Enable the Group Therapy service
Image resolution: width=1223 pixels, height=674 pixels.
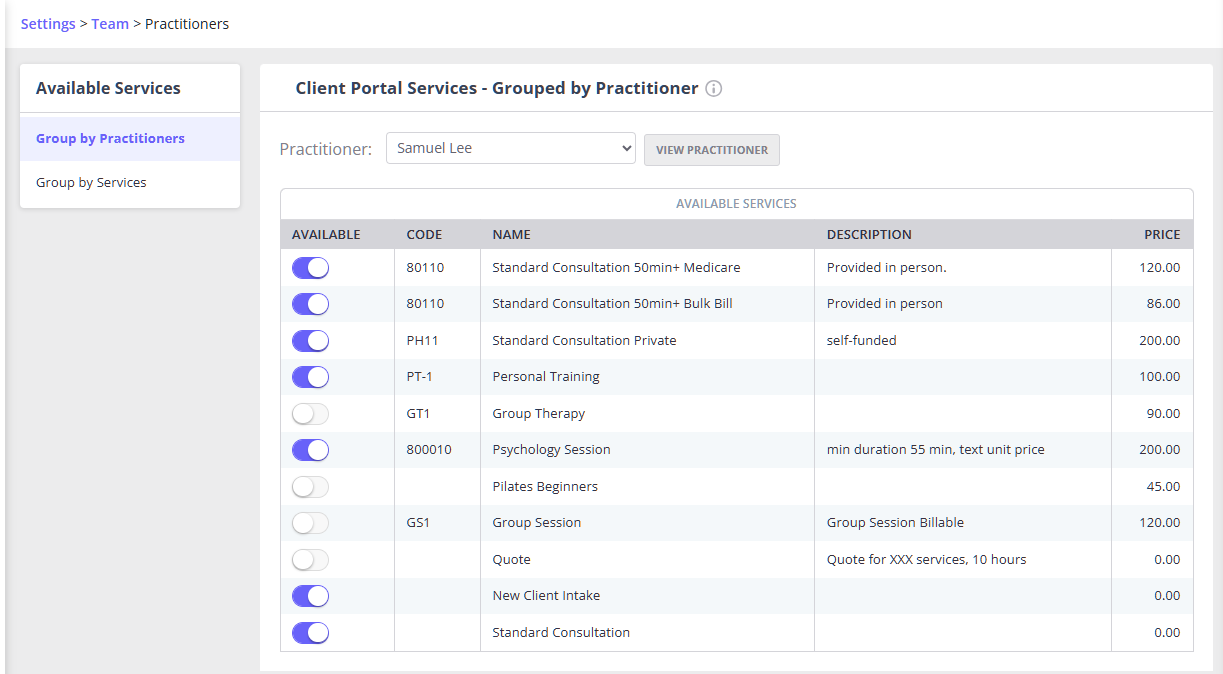click(x=310, y=414)
